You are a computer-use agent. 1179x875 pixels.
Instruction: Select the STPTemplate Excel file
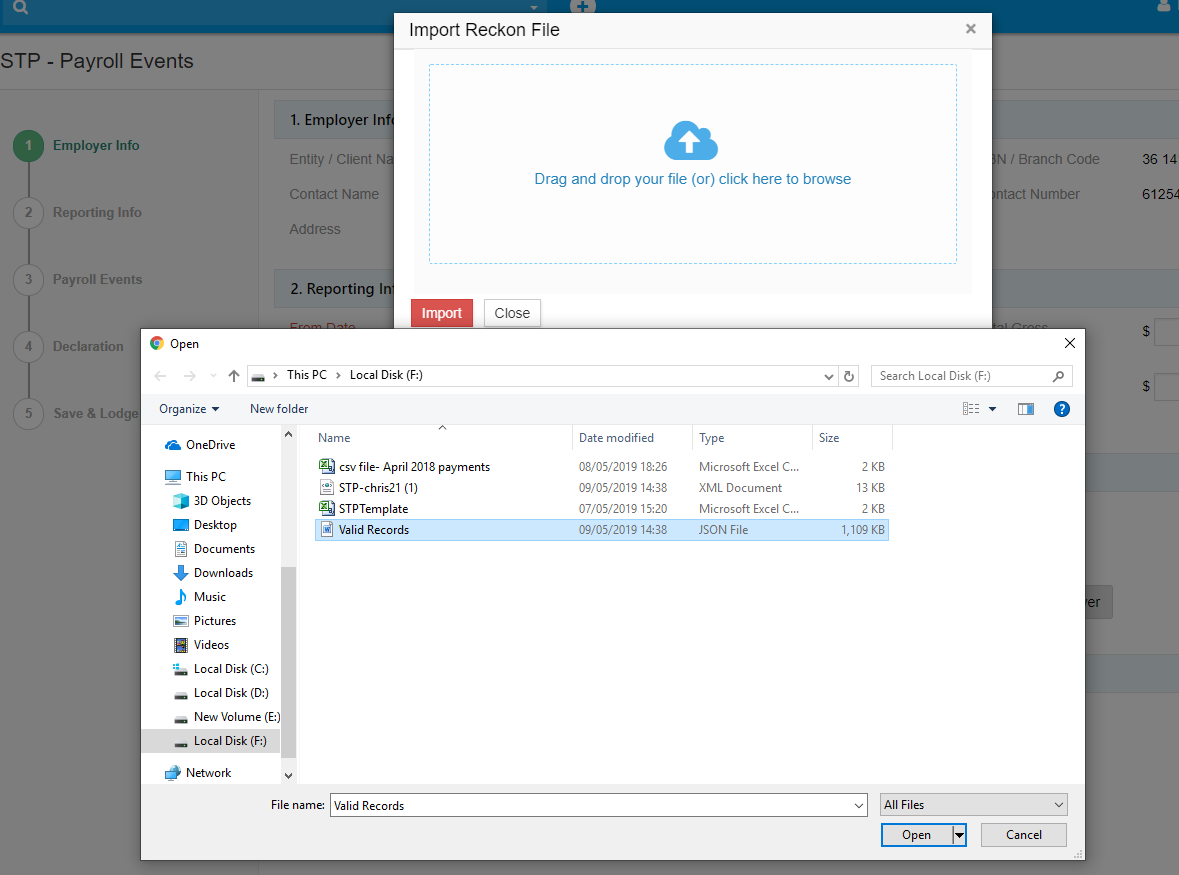(x=373, y=509)
